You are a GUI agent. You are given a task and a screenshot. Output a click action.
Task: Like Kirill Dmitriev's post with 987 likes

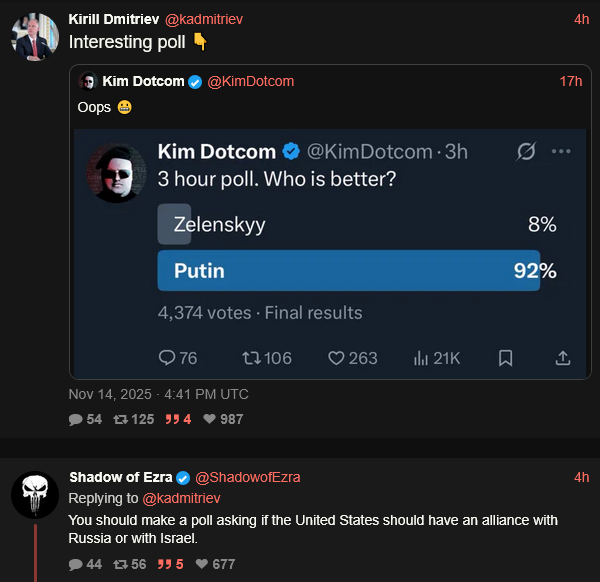[x=209, y=420]
